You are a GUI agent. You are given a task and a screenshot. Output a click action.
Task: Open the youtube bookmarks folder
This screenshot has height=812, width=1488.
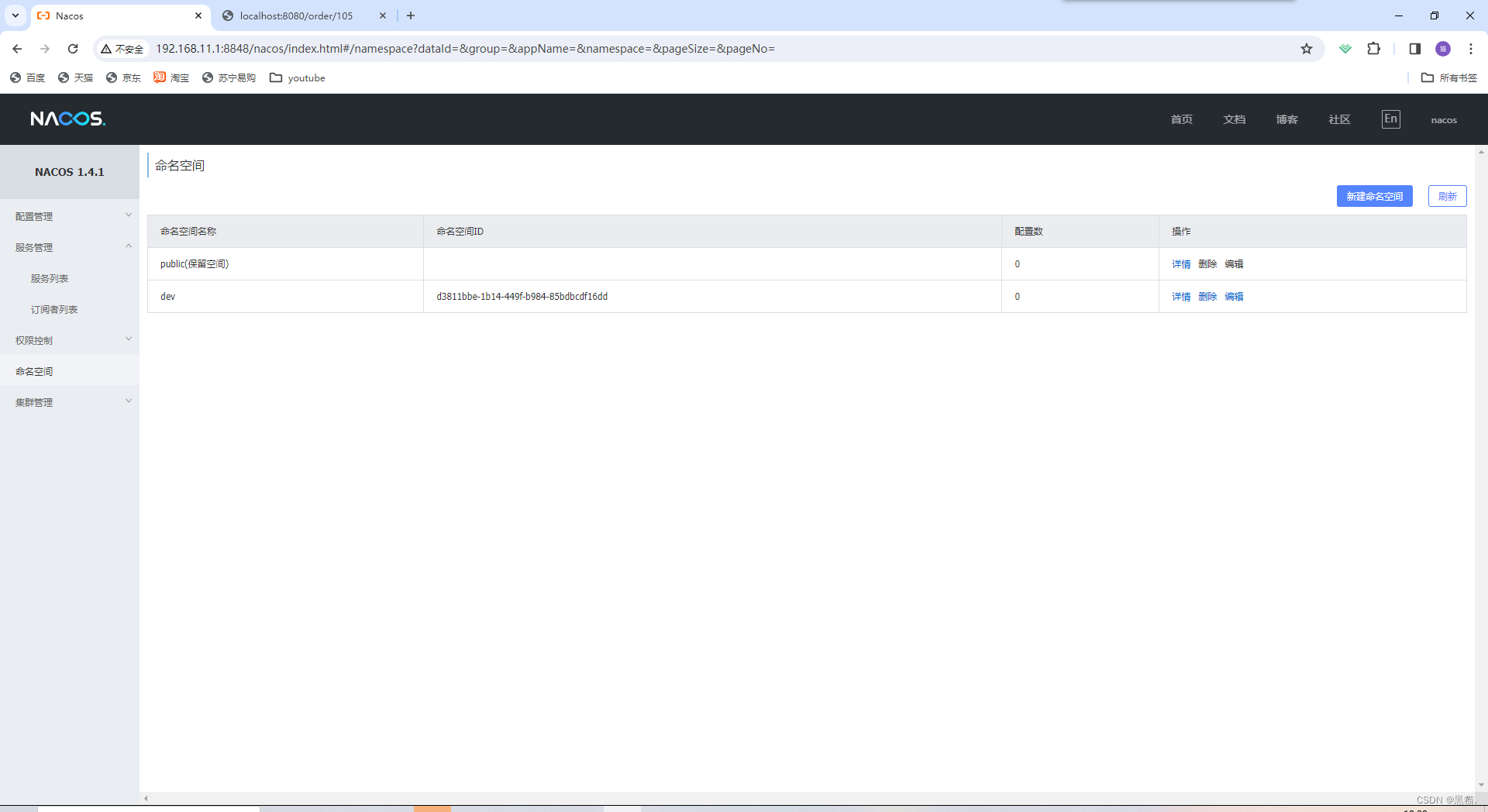click(298, 77)
